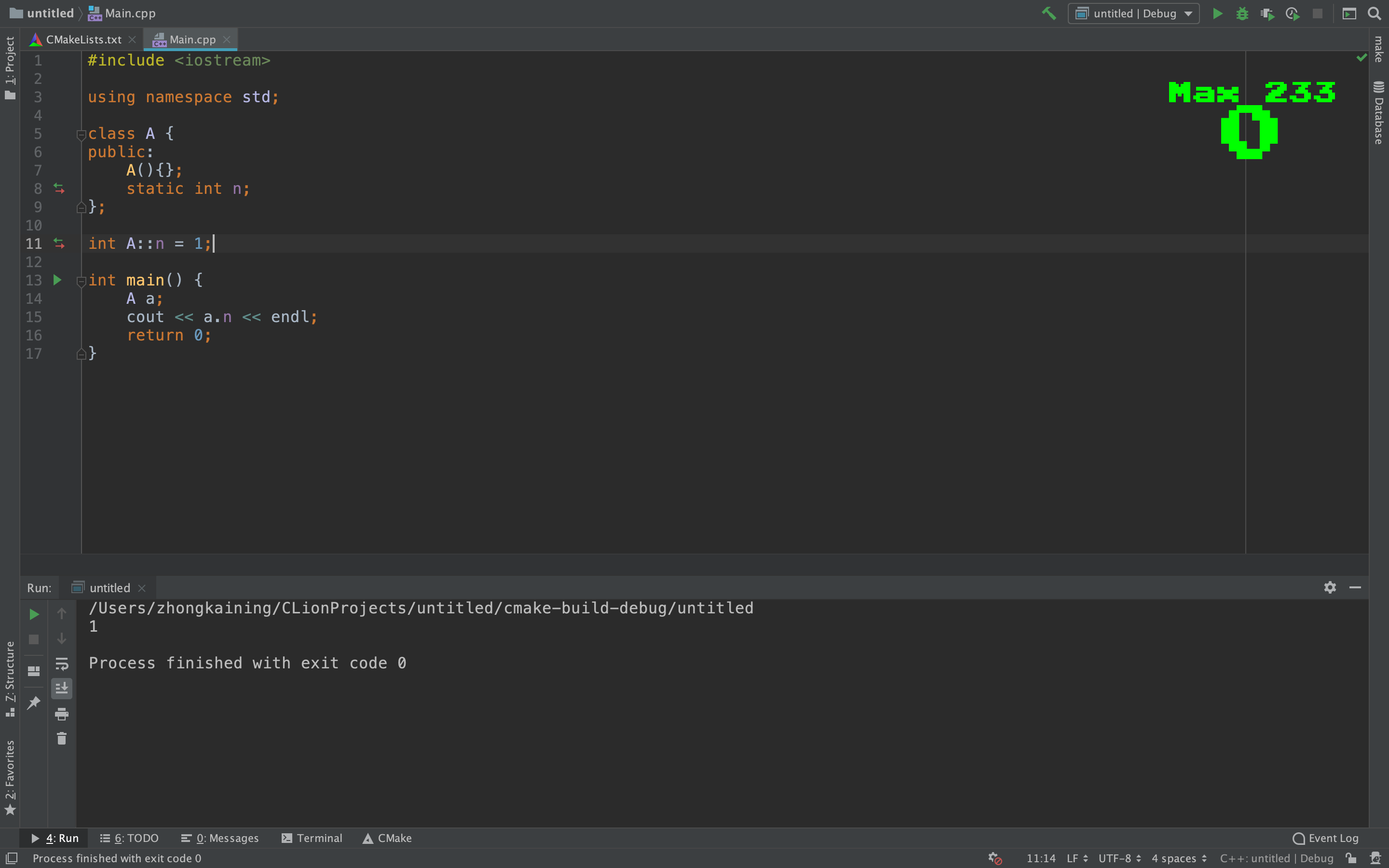Hide the Run panel with the minimize icon

[x=1355, y=587]
